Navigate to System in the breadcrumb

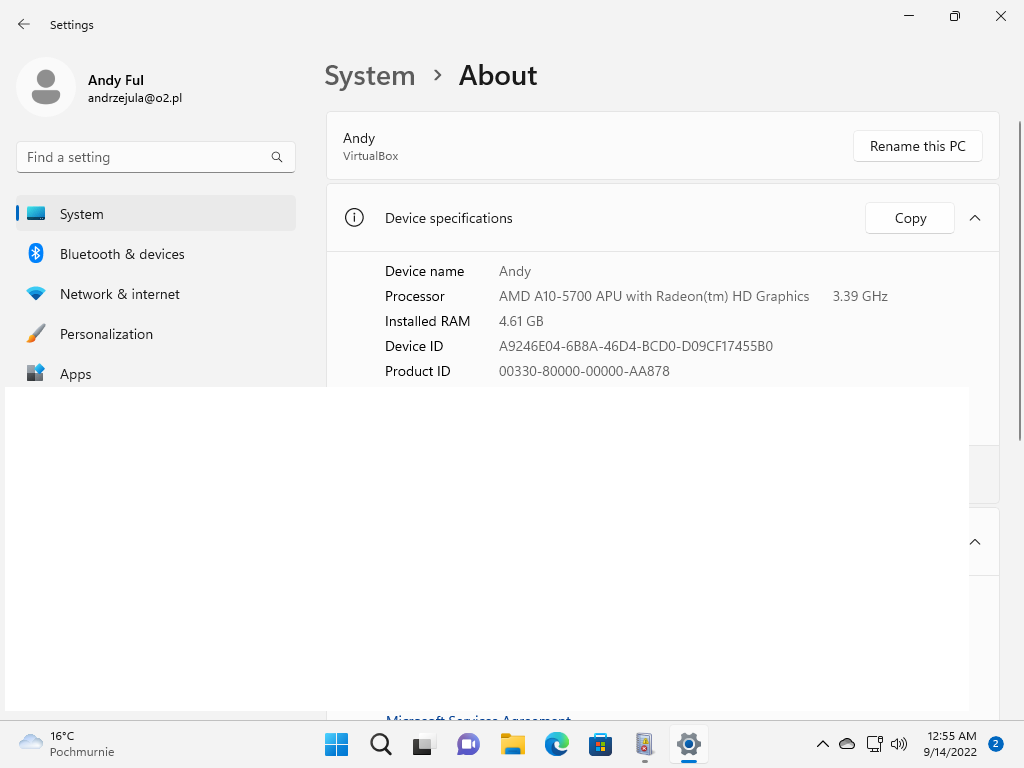click(370, 76)
